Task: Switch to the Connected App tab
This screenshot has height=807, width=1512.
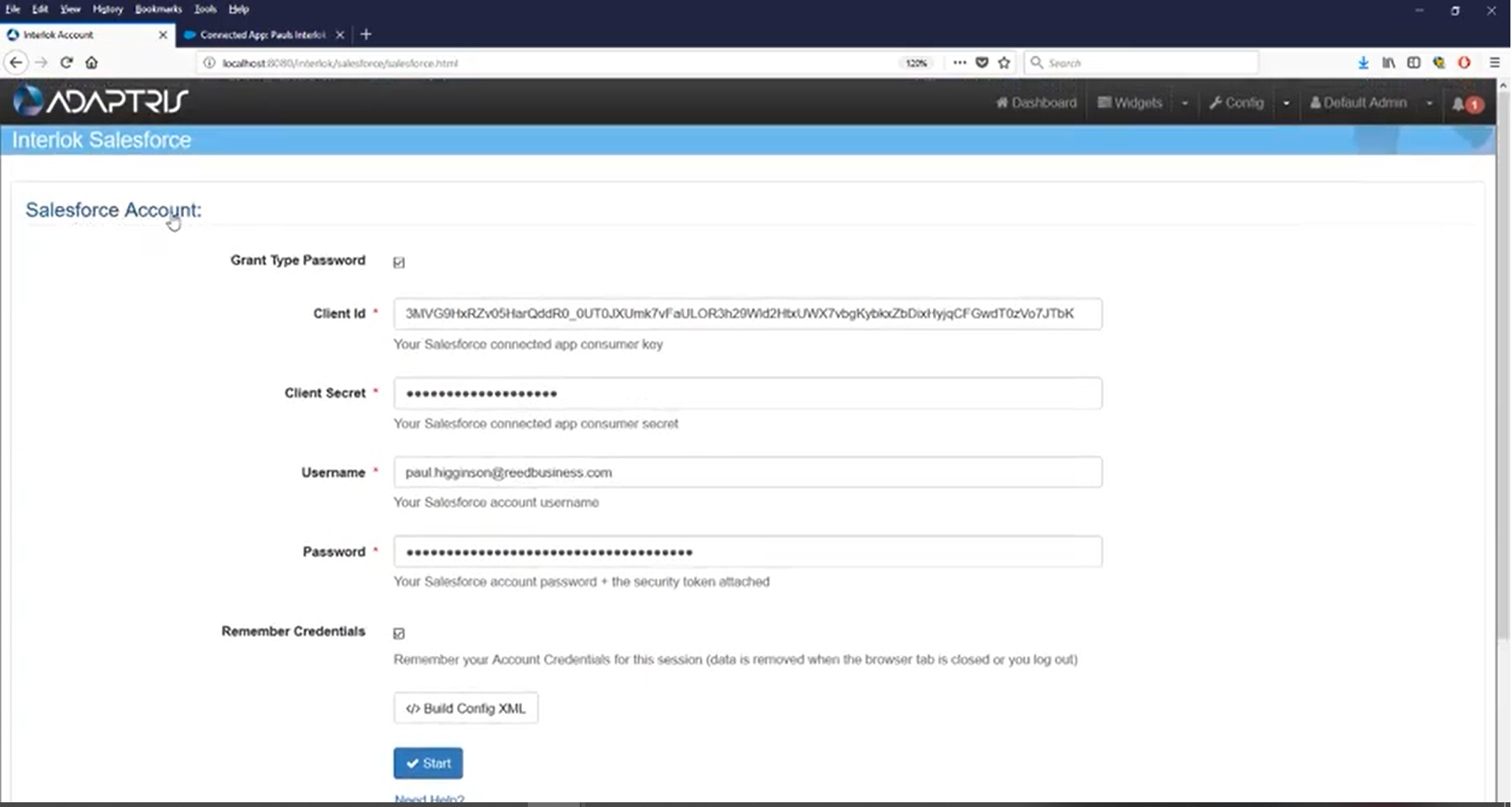Action: 263,35
